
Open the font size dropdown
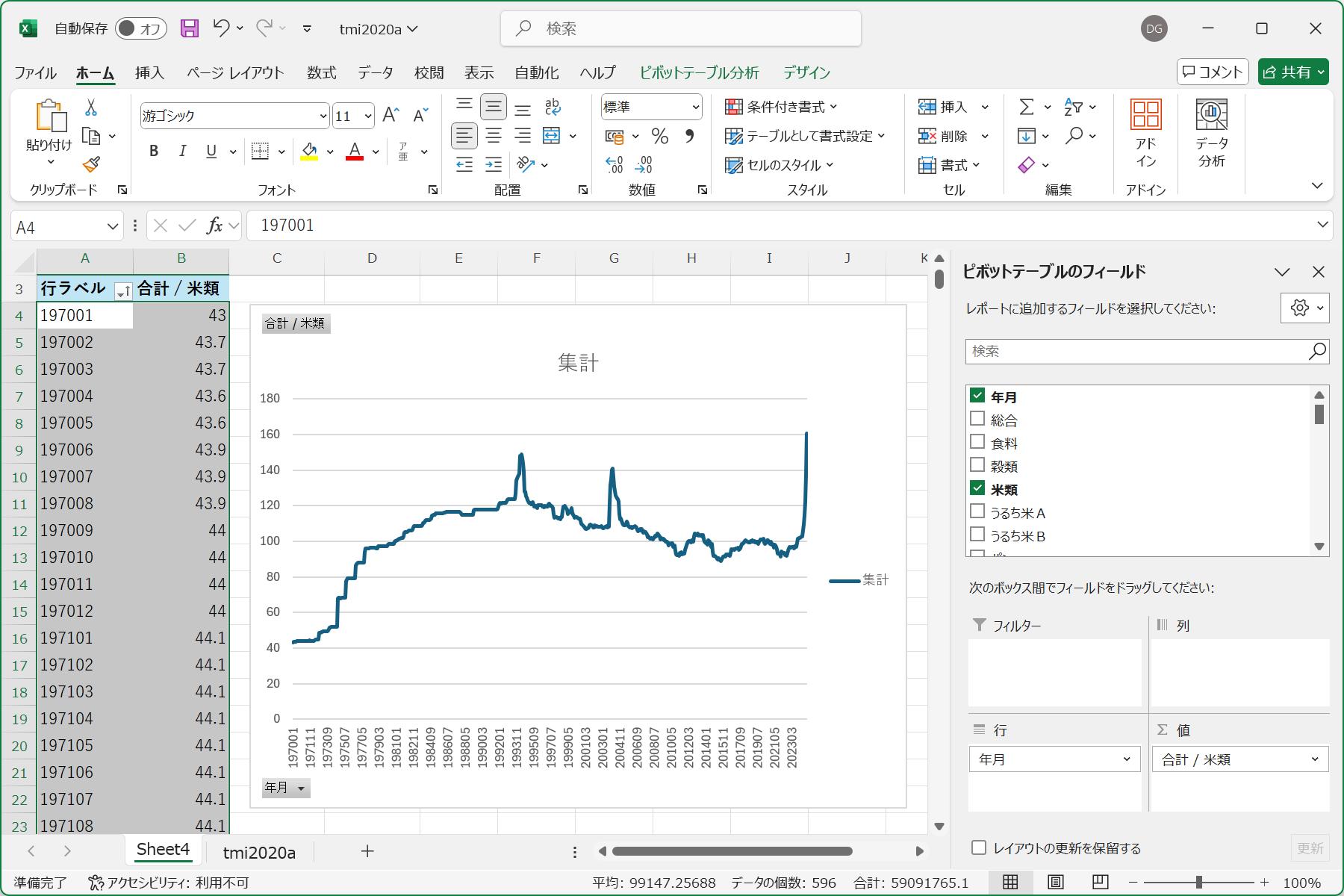tap(368, 116)
